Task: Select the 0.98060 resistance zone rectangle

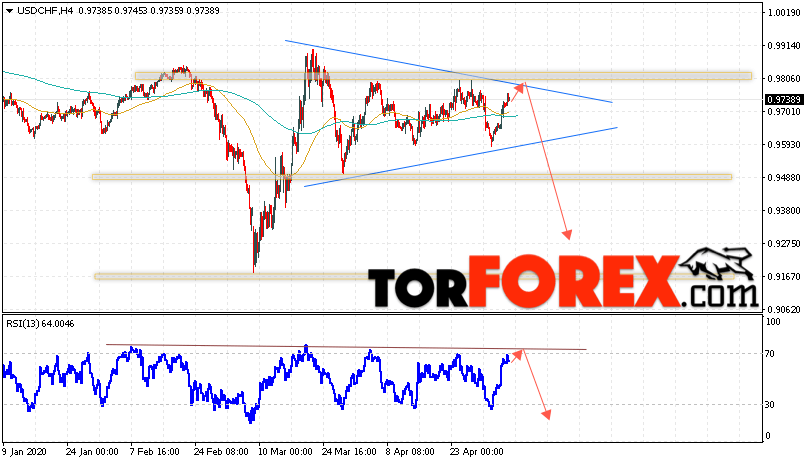Action: (443, 76)
